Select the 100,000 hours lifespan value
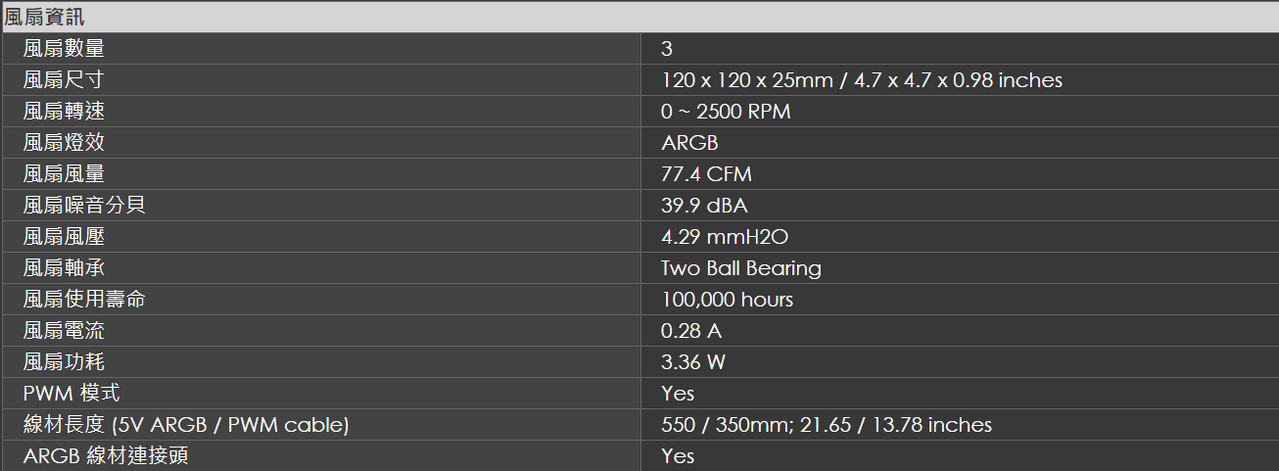Viewport: 1279px width, 471px height. click(727, 299)
